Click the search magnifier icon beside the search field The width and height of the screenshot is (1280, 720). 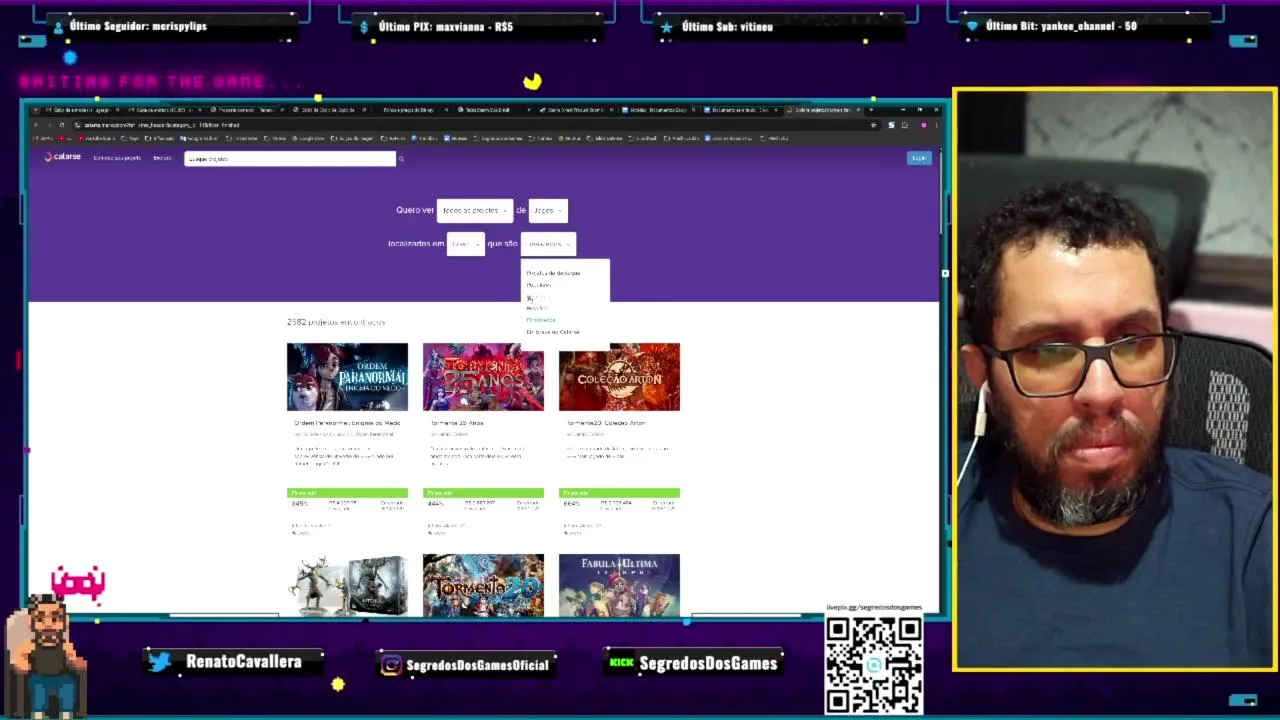[x=401, y=159]
